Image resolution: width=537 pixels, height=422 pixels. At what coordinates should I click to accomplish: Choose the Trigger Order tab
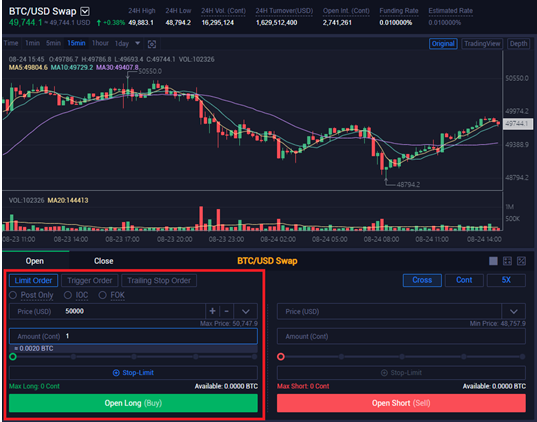pos(89,281)
